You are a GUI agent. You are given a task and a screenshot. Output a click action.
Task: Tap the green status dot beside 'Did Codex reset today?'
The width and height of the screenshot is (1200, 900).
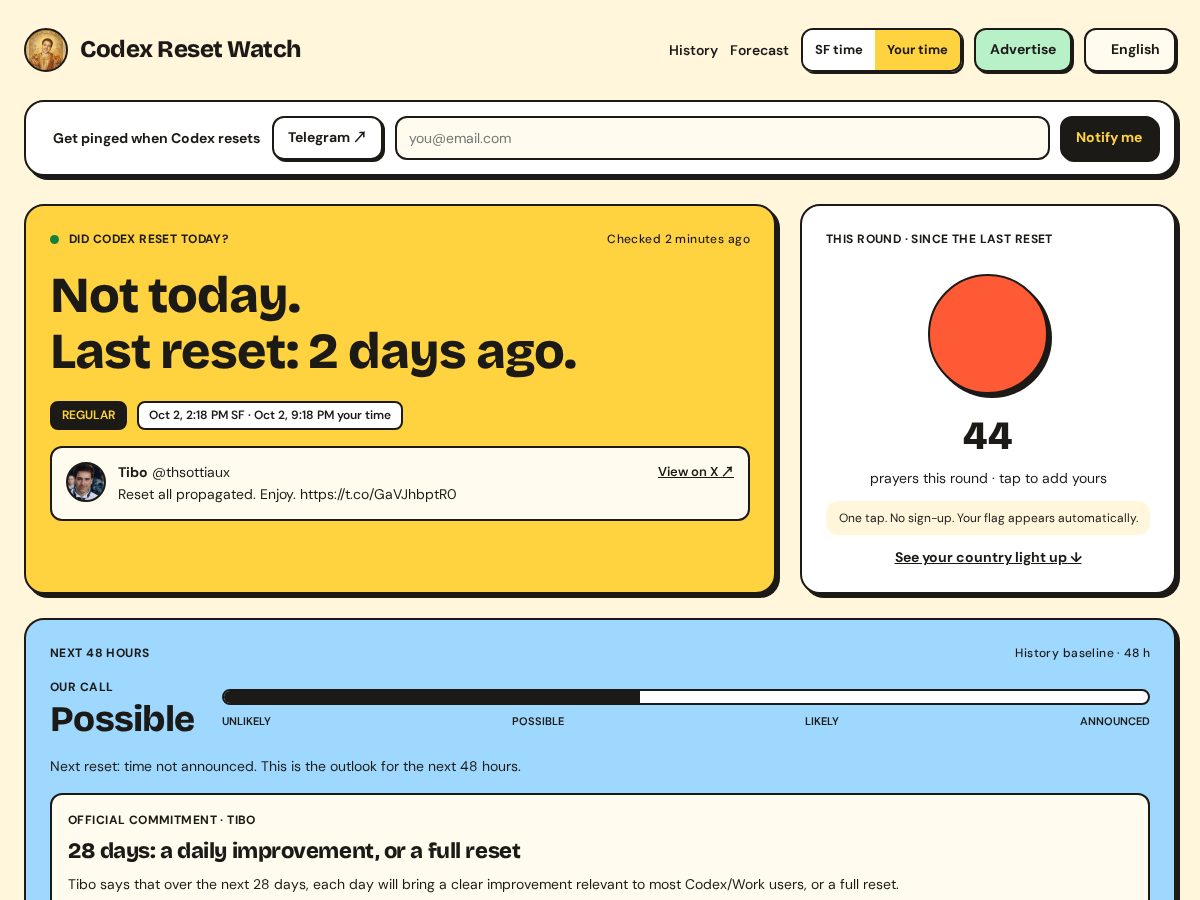55,239
